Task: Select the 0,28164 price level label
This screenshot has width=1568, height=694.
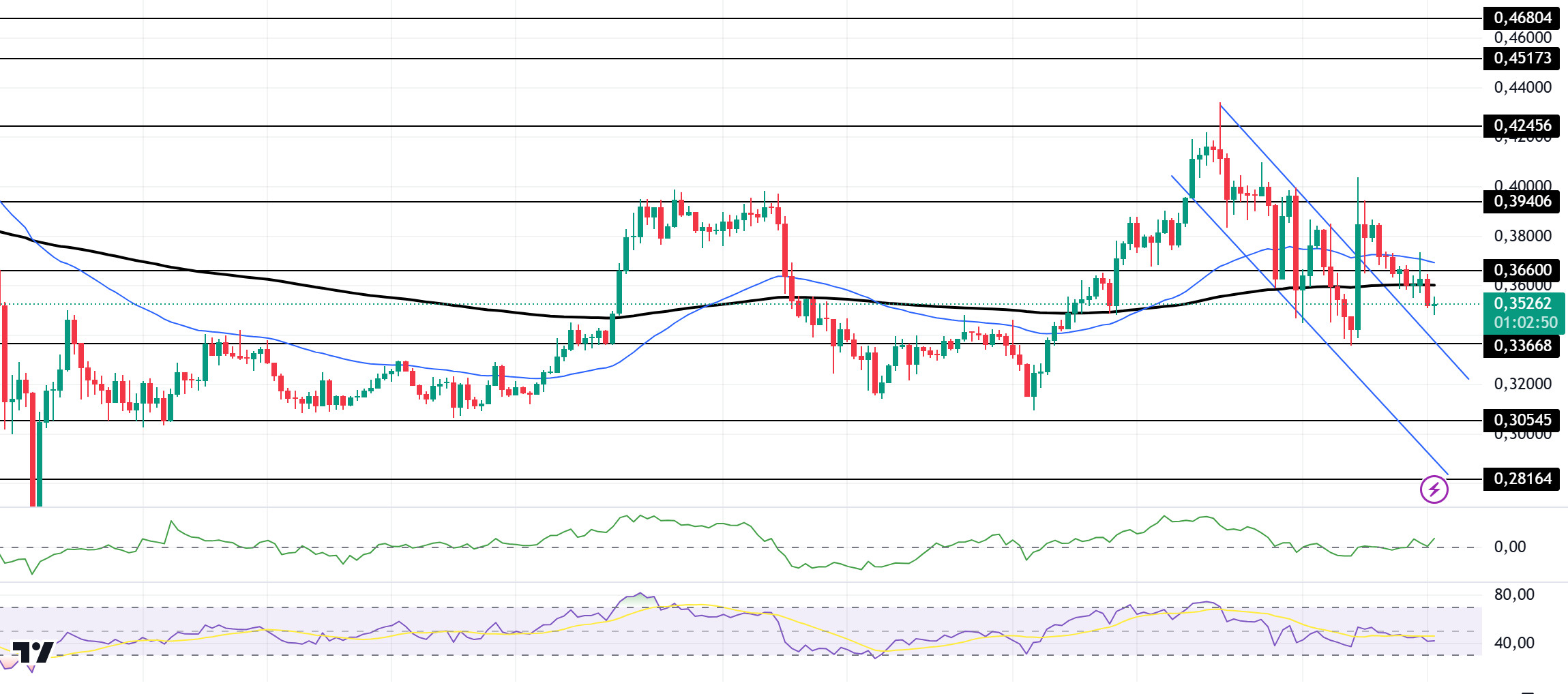Action: (x=1522, y=479)
